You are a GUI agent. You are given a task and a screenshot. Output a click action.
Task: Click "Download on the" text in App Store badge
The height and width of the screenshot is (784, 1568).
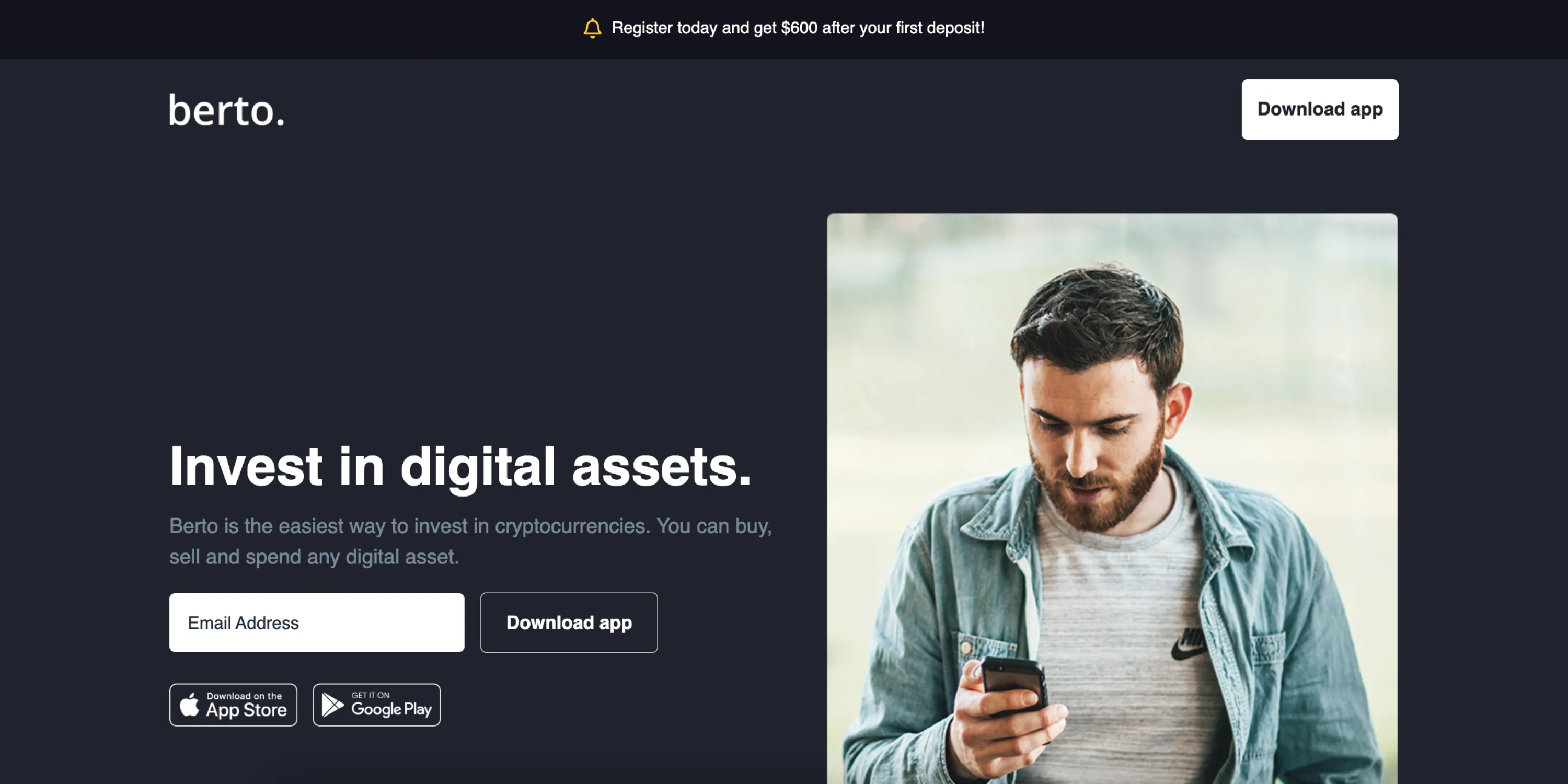244,696
